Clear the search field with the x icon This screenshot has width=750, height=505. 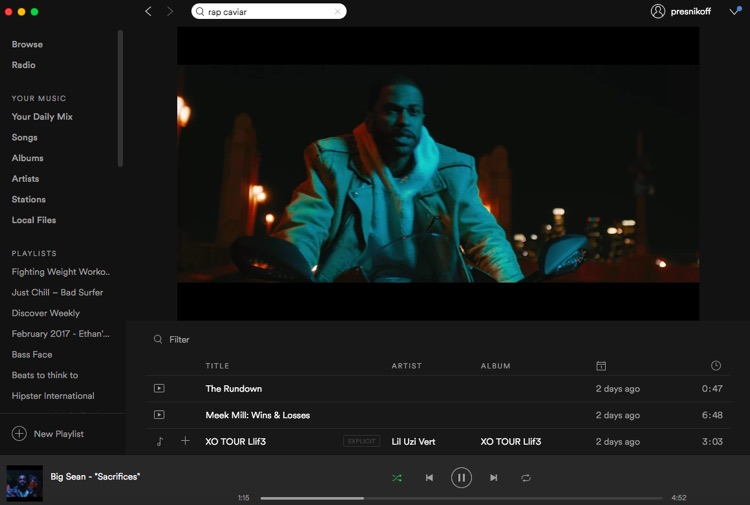pos(338,11)
